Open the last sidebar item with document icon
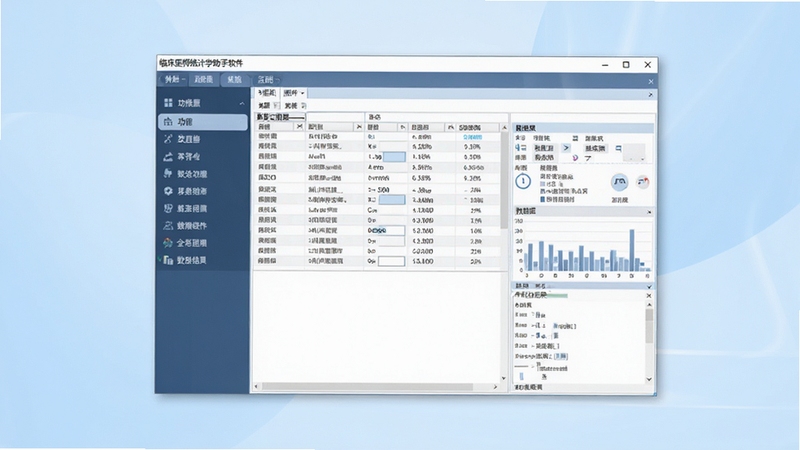800x450 pixels. click(x=203, y=260)
